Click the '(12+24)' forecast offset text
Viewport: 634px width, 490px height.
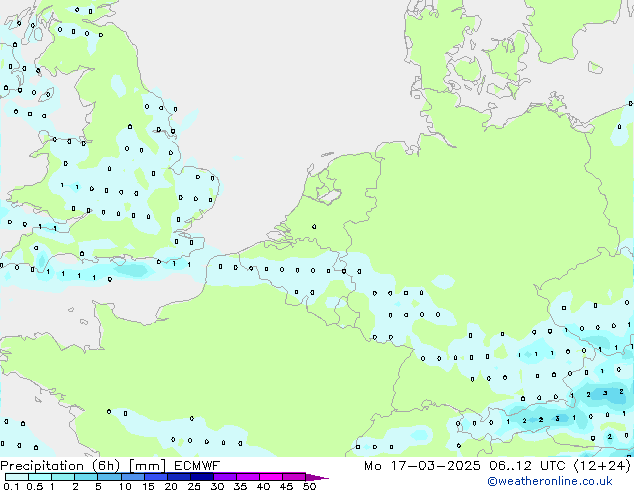(x=602, y=466)
